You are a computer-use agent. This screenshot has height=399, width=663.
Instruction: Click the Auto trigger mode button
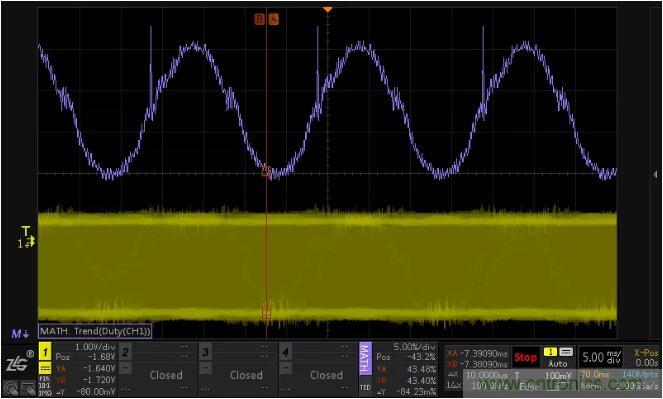click(x=558, y=363)
